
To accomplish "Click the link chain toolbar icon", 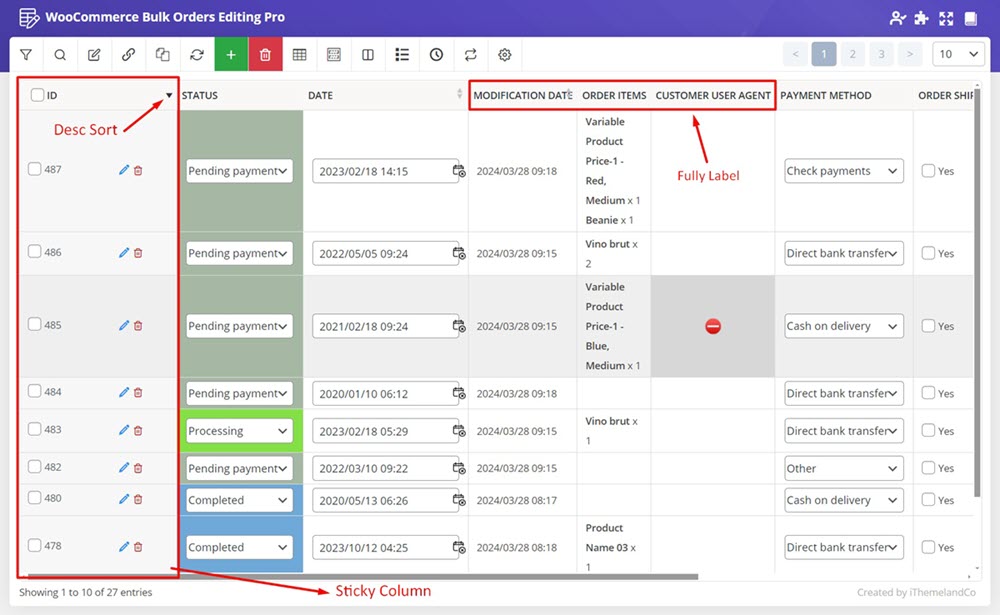I will 128,55.
